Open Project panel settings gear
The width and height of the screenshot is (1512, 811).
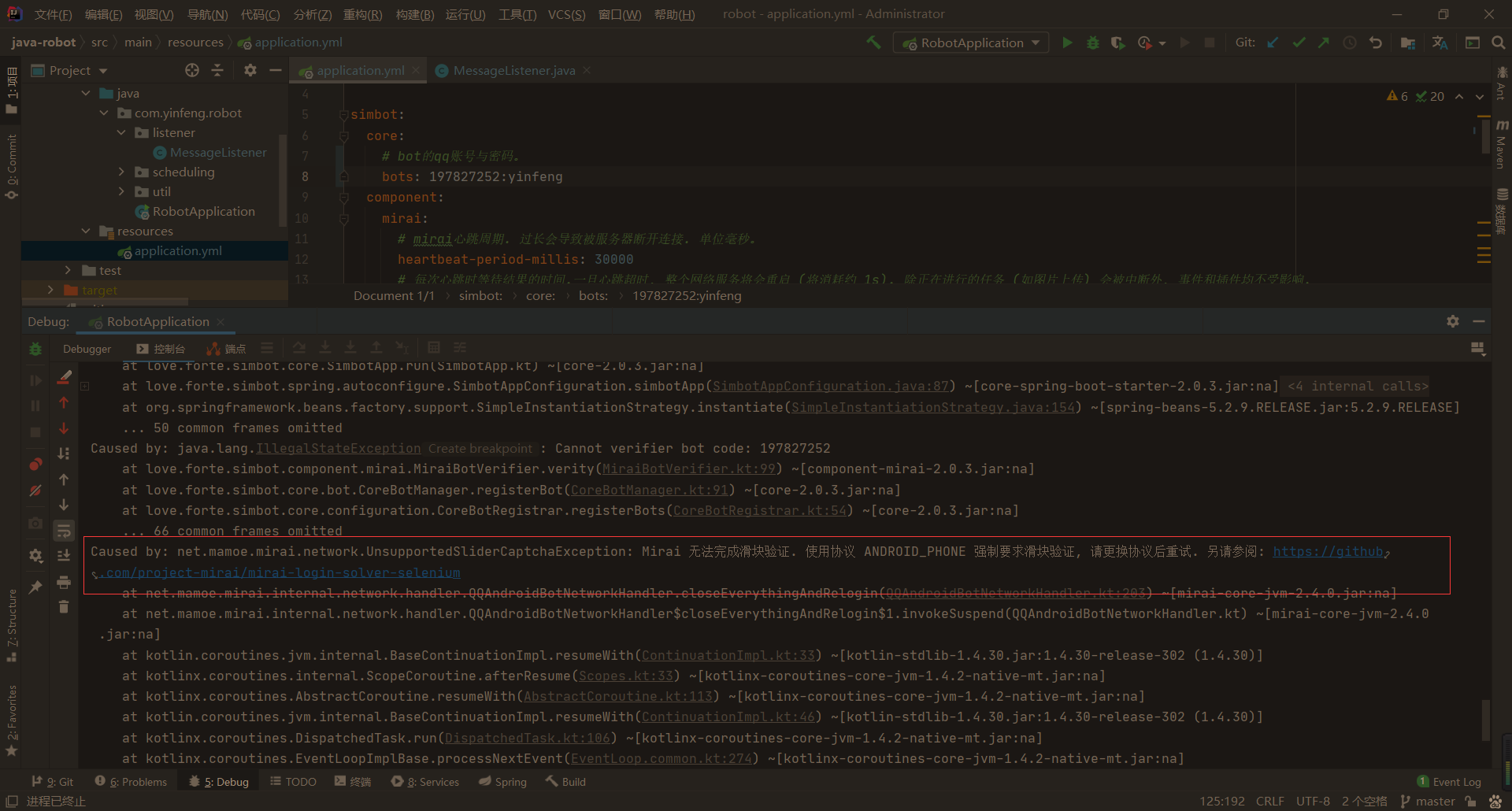(250, 70)
